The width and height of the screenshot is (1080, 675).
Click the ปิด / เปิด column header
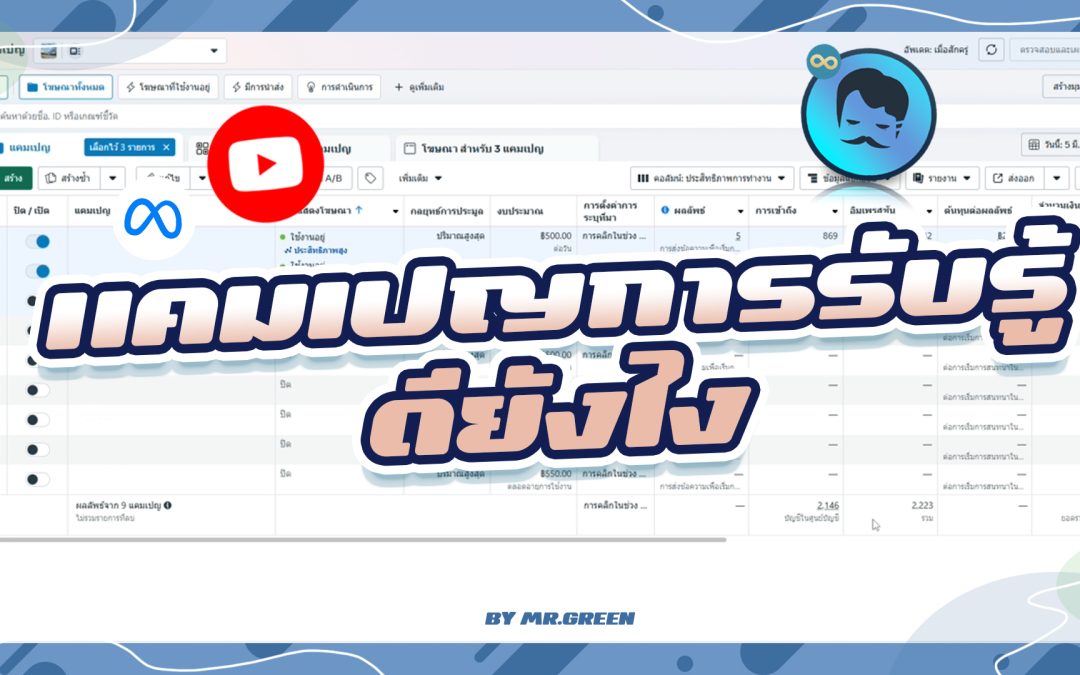(30, 211)
